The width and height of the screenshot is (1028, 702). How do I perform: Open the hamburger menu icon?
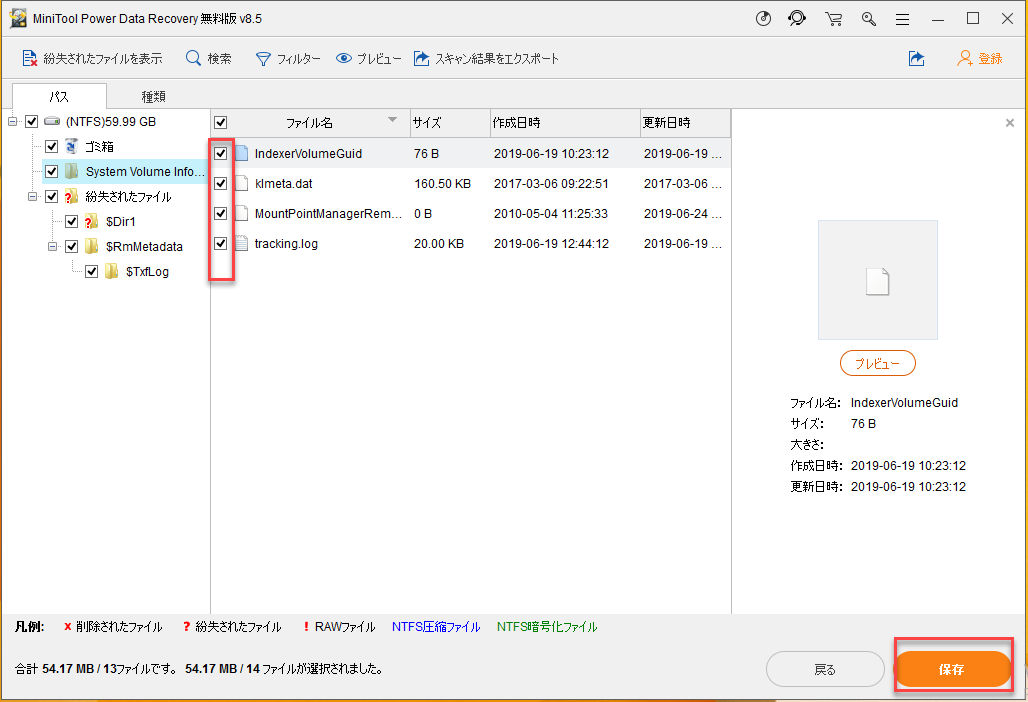click(x=903, y=20)
